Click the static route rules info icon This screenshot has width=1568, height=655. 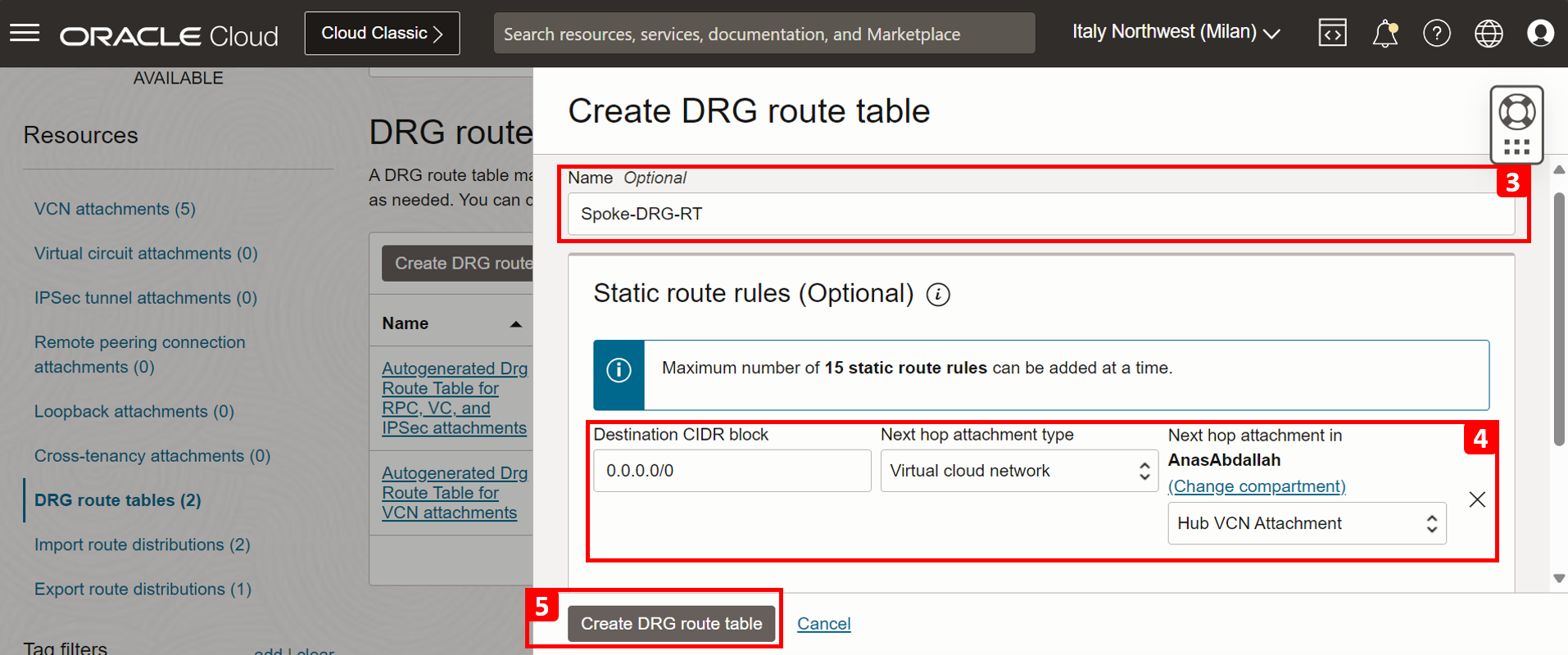point(938,295)
